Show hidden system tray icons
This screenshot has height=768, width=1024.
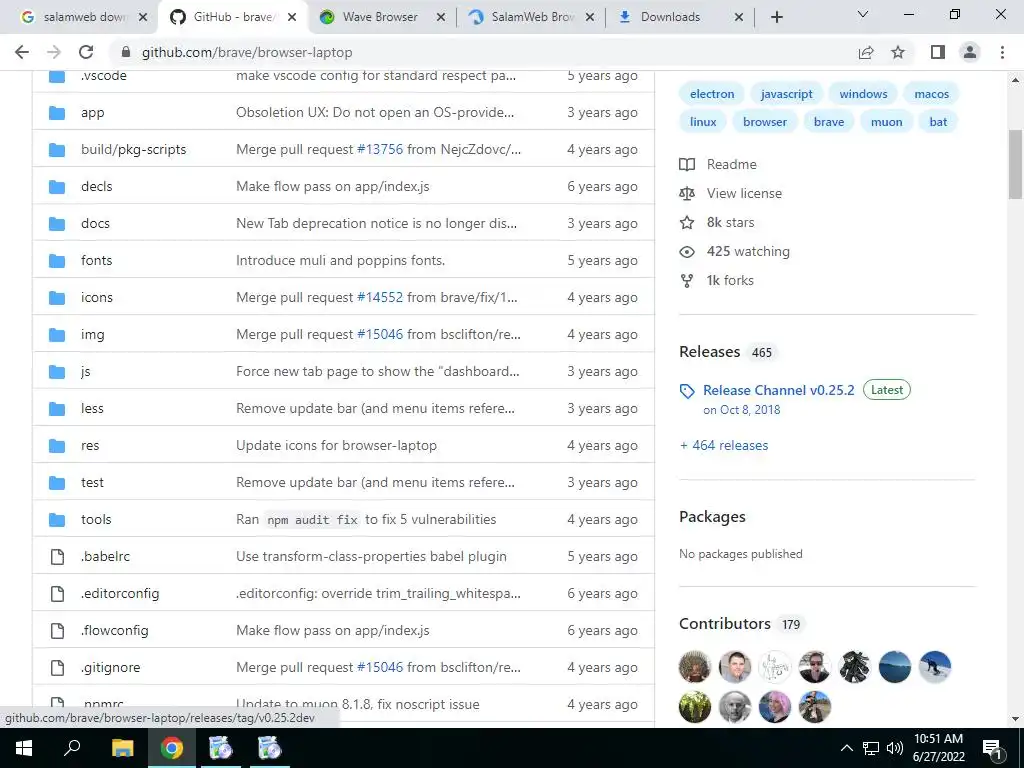click(x=846, y=748)
